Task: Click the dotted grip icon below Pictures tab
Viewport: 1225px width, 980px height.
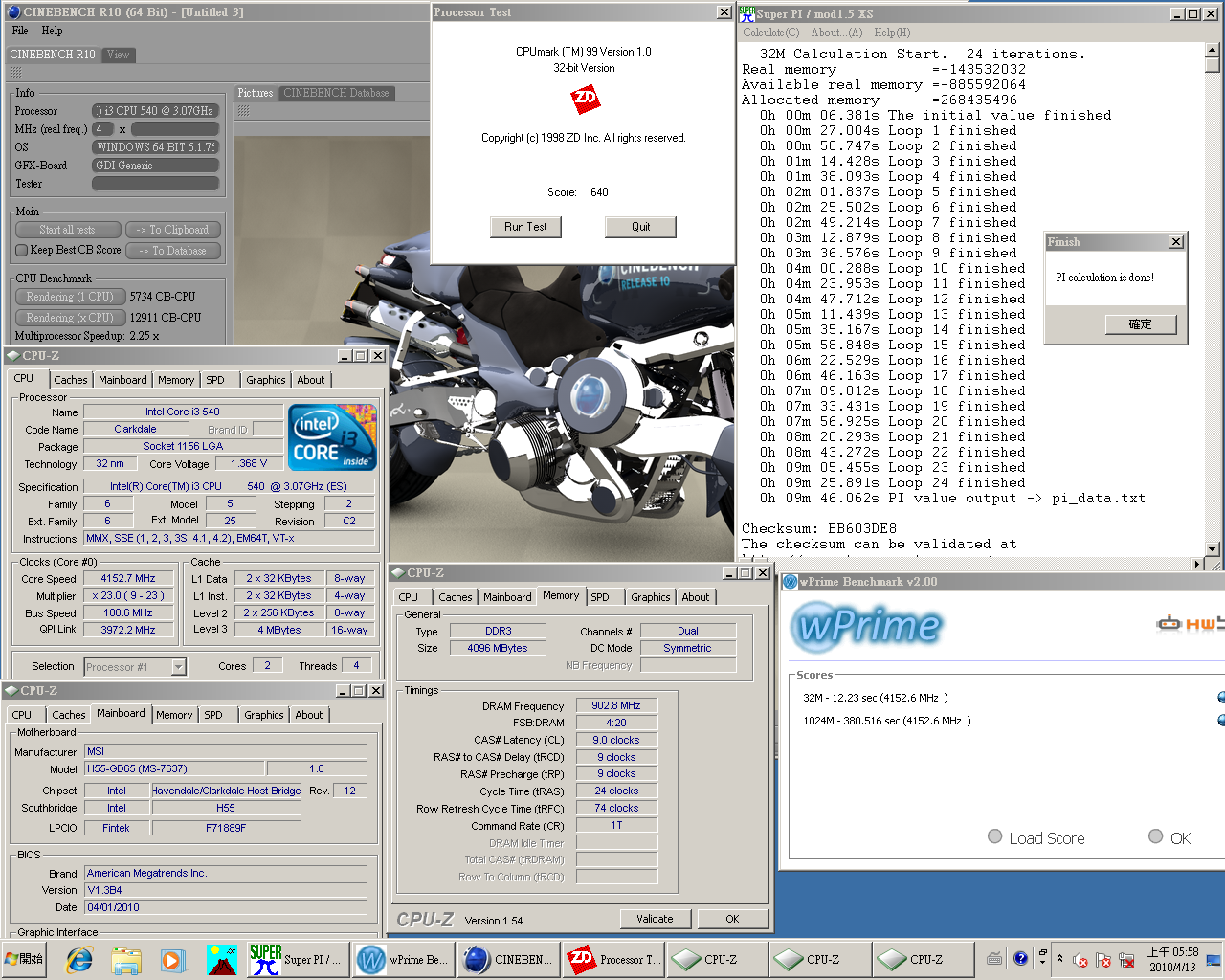Action: coord(243,111)
